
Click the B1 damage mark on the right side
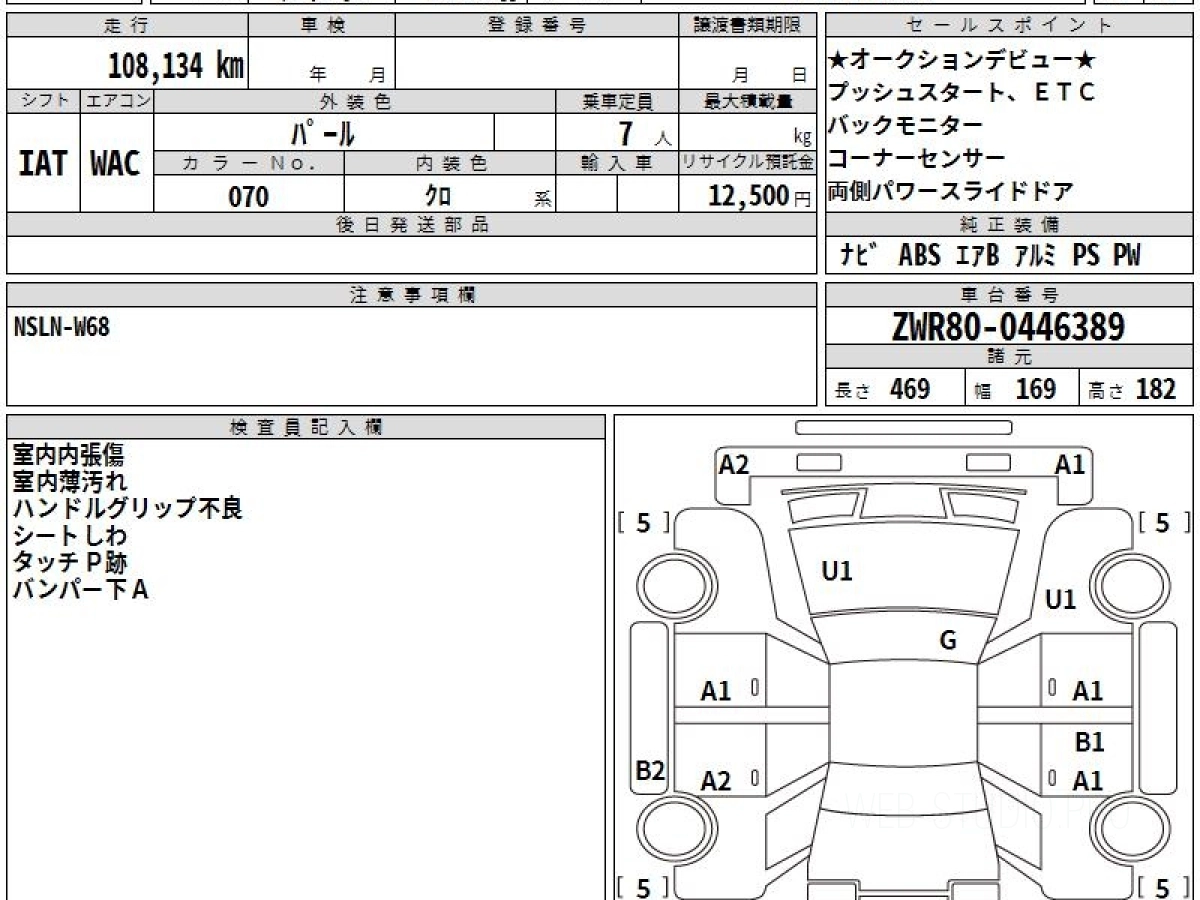click(1089, 743)
